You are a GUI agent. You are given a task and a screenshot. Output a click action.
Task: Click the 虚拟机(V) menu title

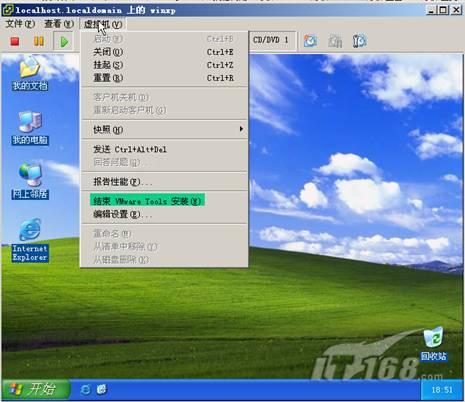tap(103, 24)
